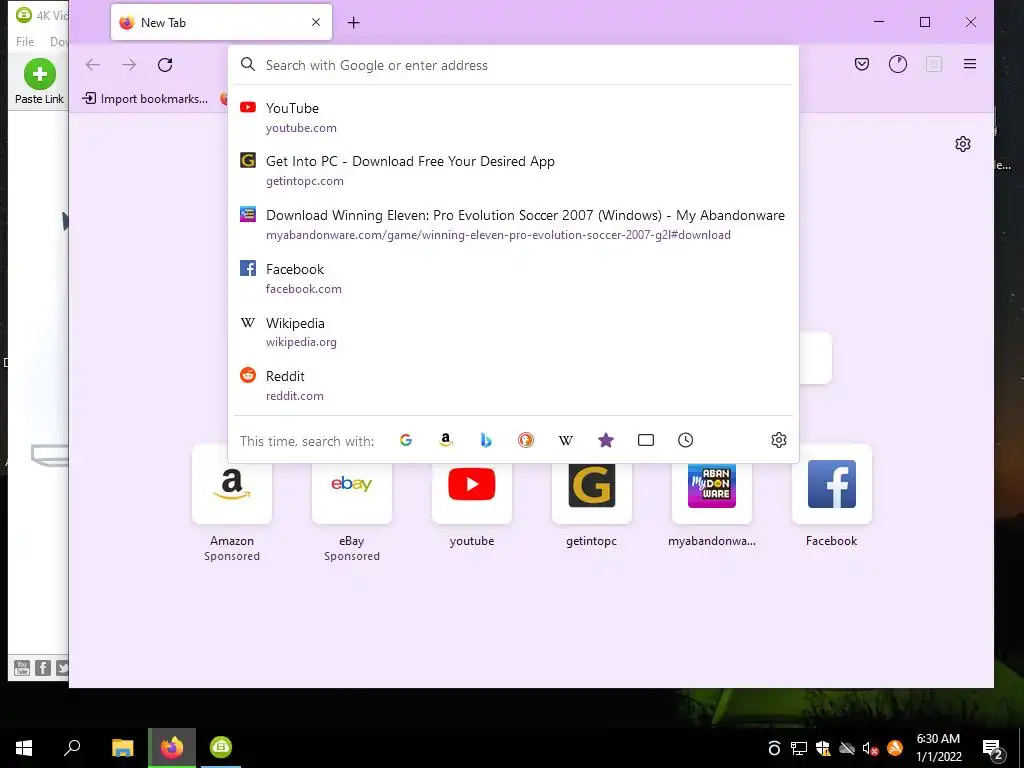Viewport: 1024px width, 768px height.
Task: Click the taskbar clock showing 6:30 AM
Action: (938, 748)
